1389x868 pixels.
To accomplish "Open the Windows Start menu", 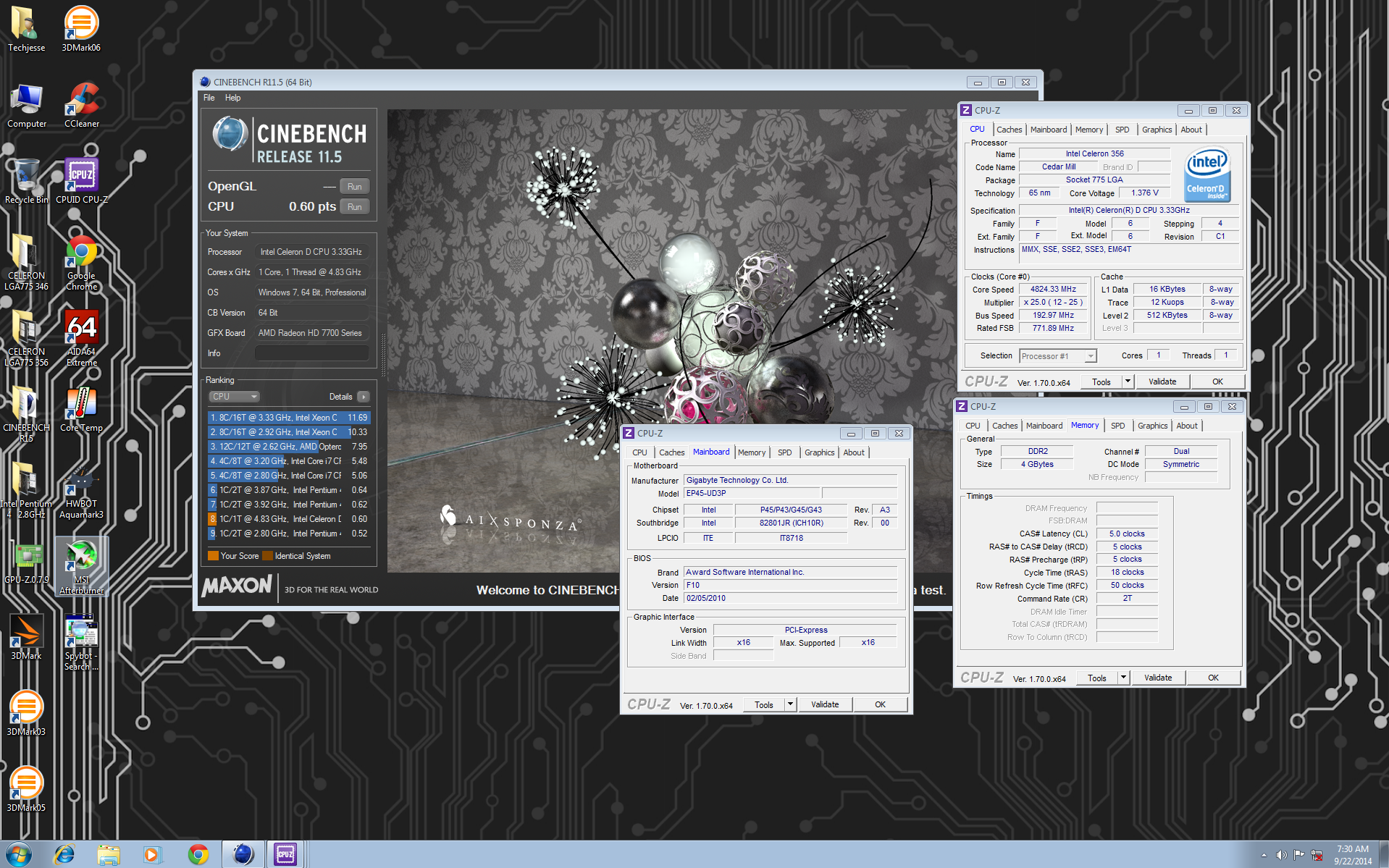I will click(19, 855).
